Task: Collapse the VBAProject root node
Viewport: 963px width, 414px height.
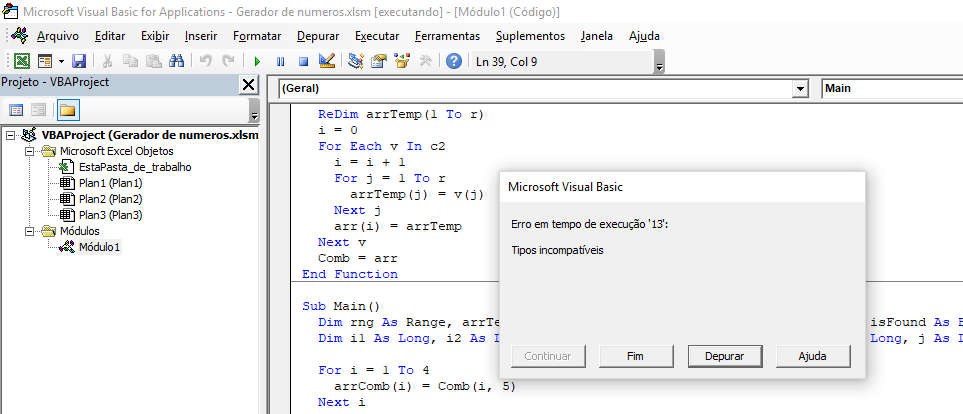Action: pyautogui.click(x=11, y=135)
